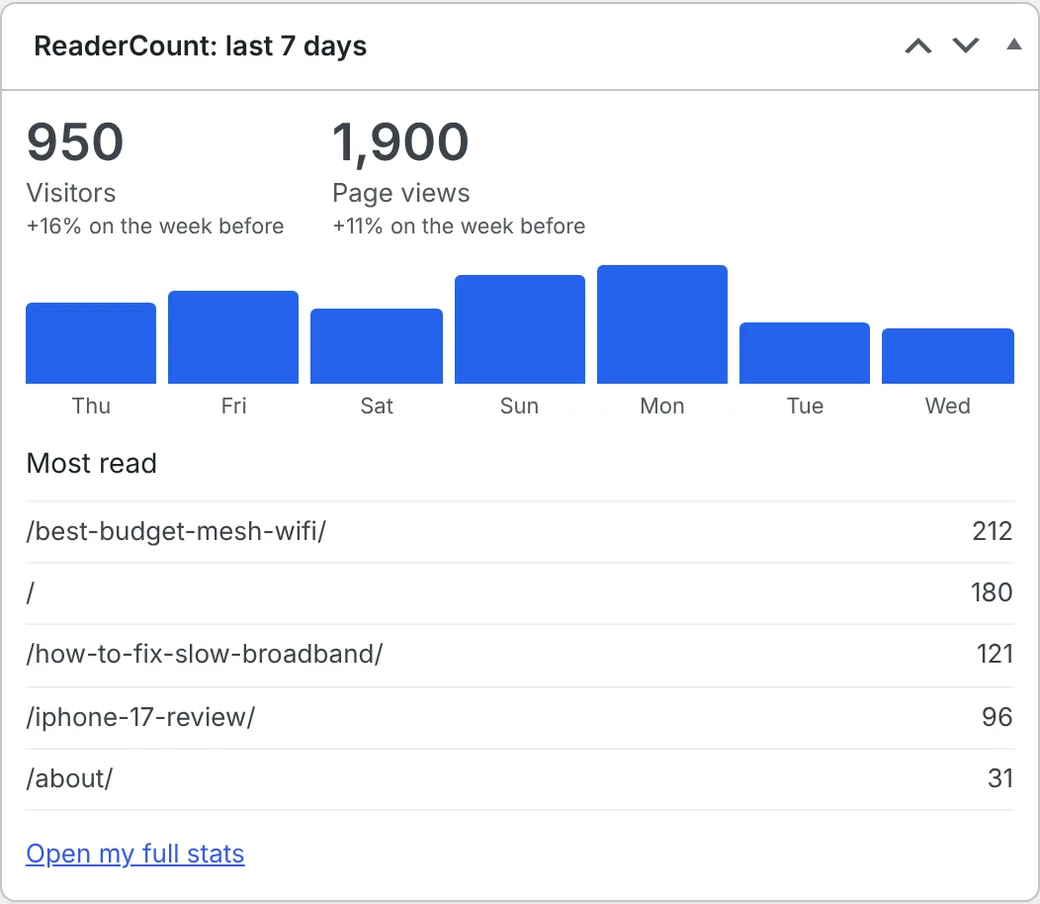Click the Sat day label
This screenshot has height=904, width=1040.
[377, 406]
